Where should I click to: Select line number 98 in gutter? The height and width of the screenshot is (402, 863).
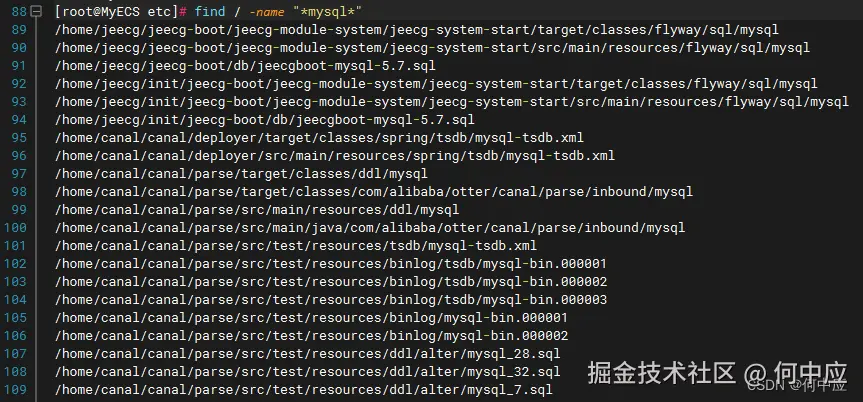(19, 192)
